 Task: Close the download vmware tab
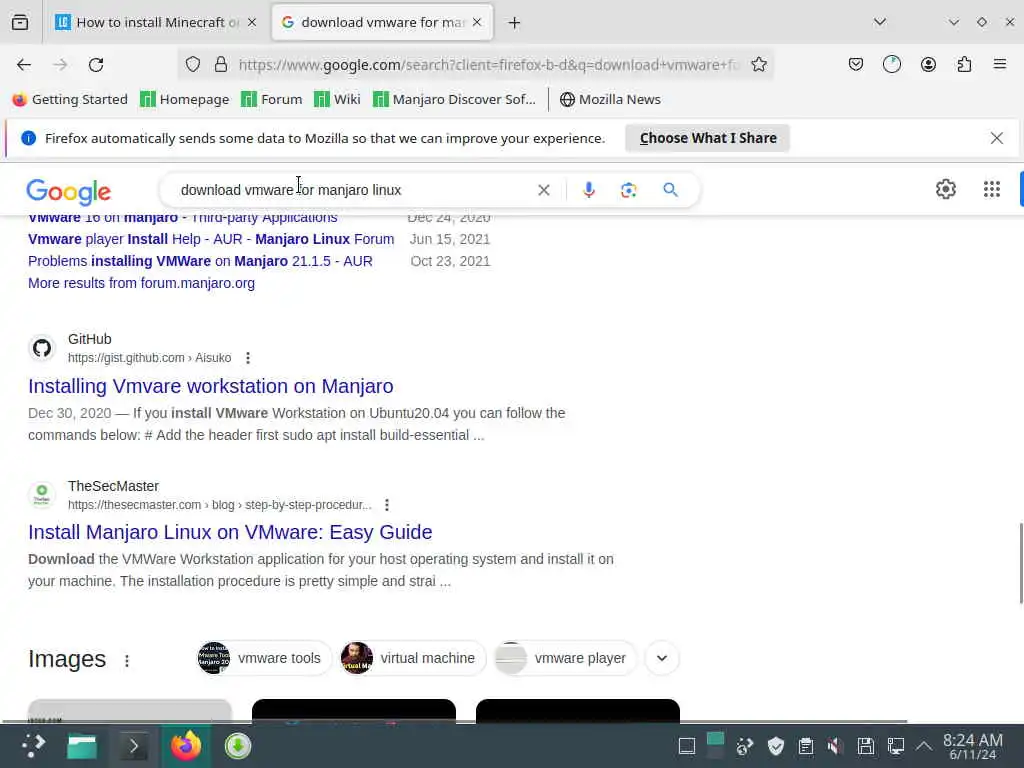477,22
